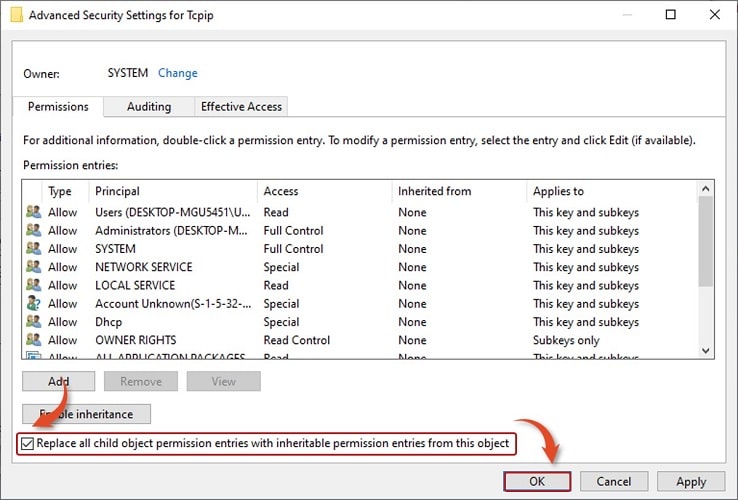Click the group icon in the Administrators row
The height and width of the screenshot is (500, 738).
point(33,230)
